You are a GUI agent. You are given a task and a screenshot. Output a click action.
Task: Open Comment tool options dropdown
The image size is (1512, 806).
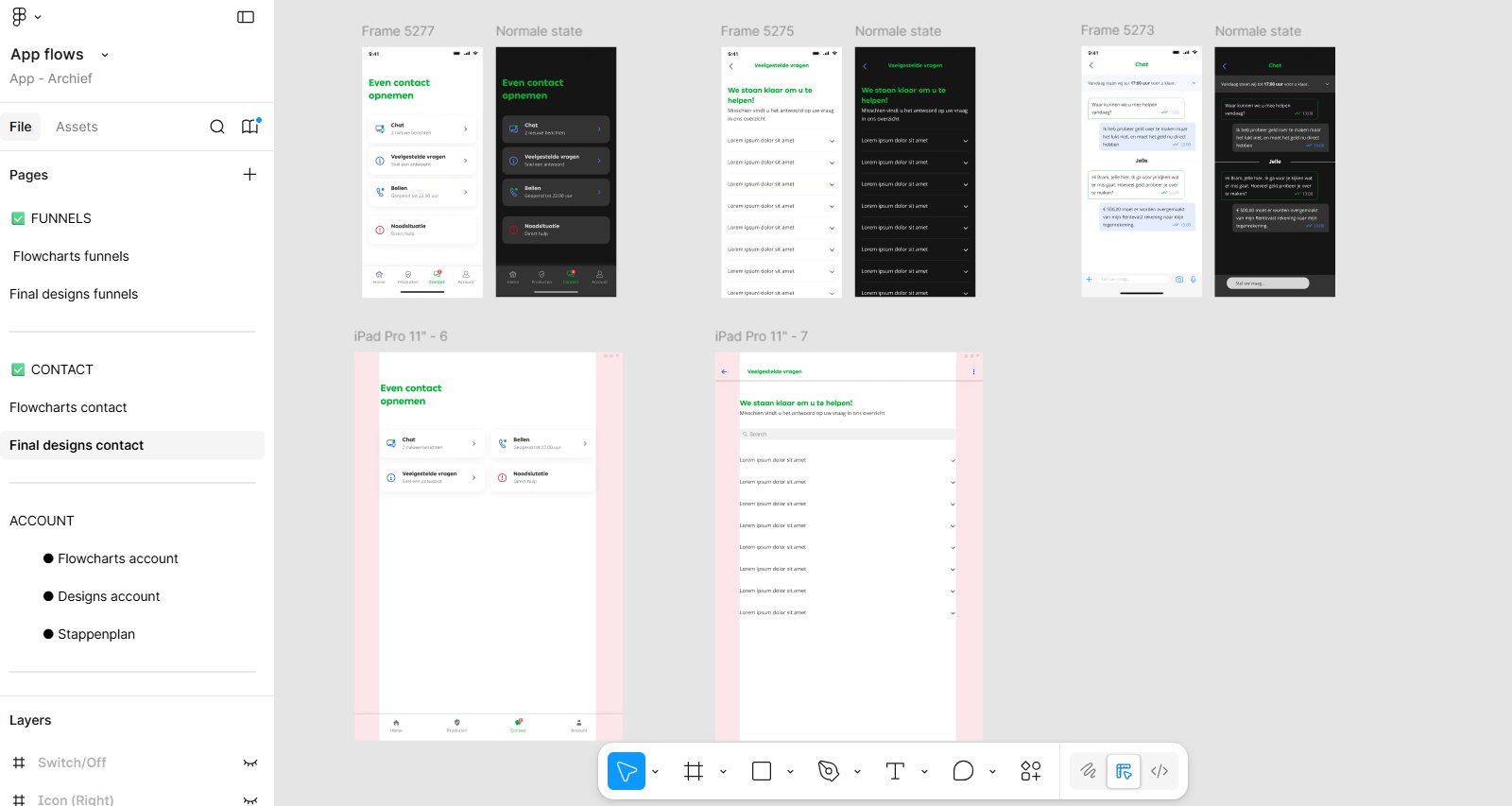pos(992,772)
